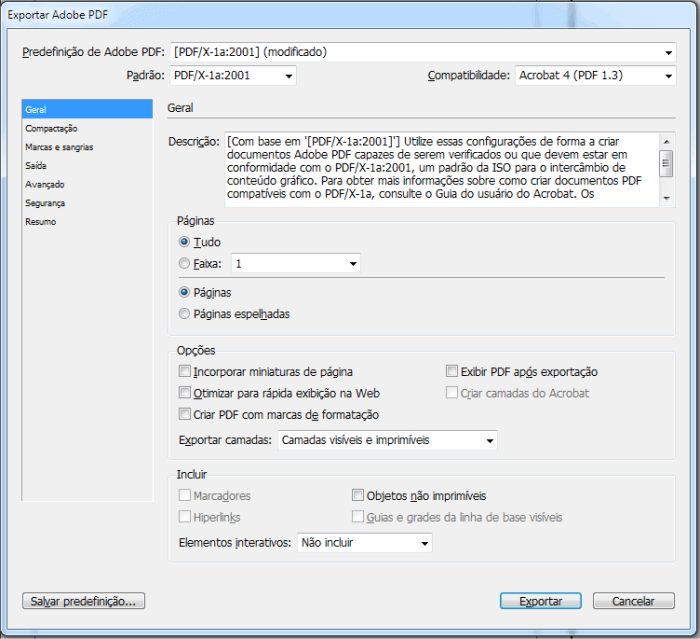Switch to the Compactação category
This screenshot has height=639, width=700.
click(87, 129)
